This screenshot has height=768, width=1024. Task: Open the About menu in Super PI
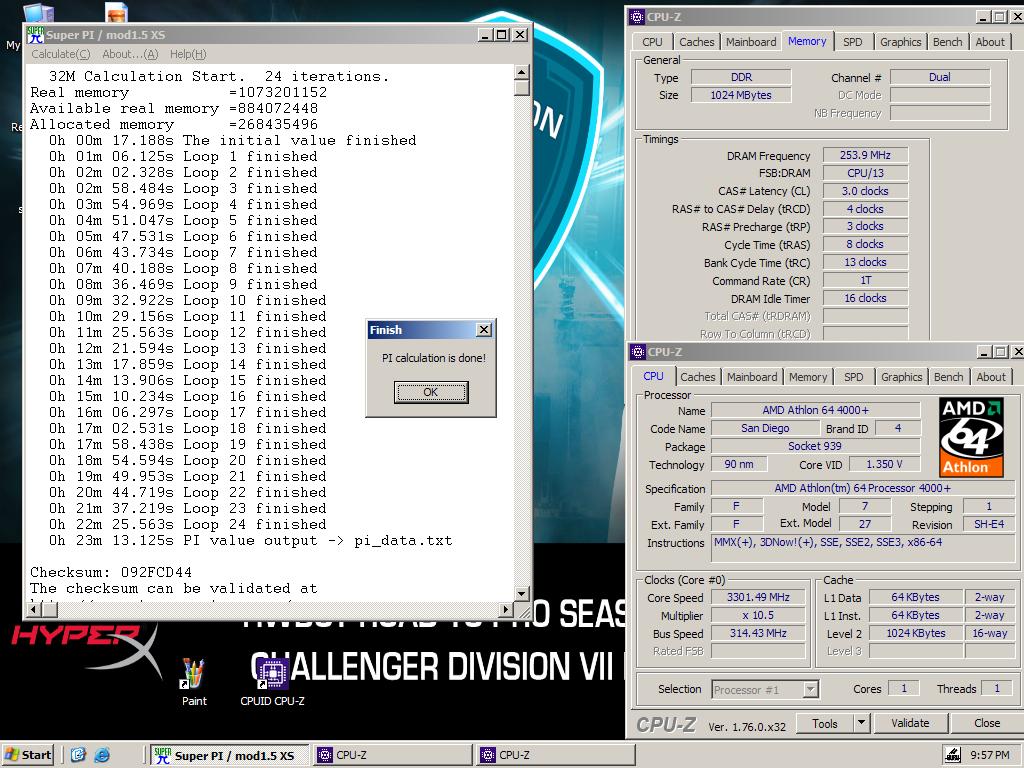(130, 54)
